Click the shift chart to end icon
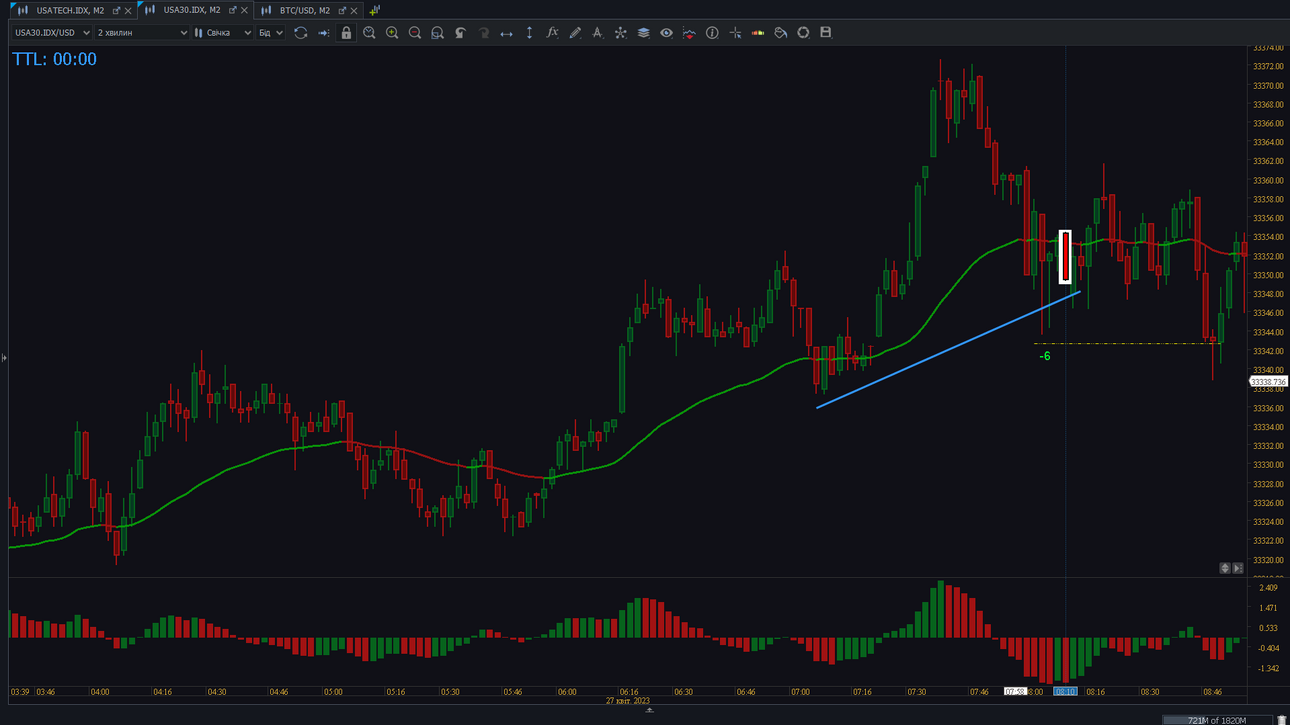The image size is (1290, 725). click(x=323, y=33)
